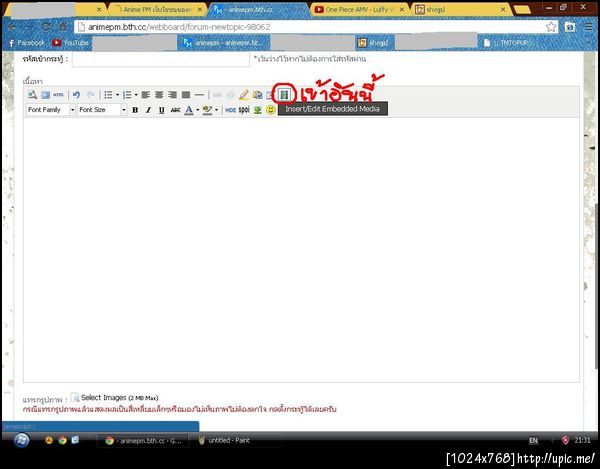The width and height of the screenshot is (600, 469).
Task: Expand numbered list style options
Action: [x=136, y=95]
